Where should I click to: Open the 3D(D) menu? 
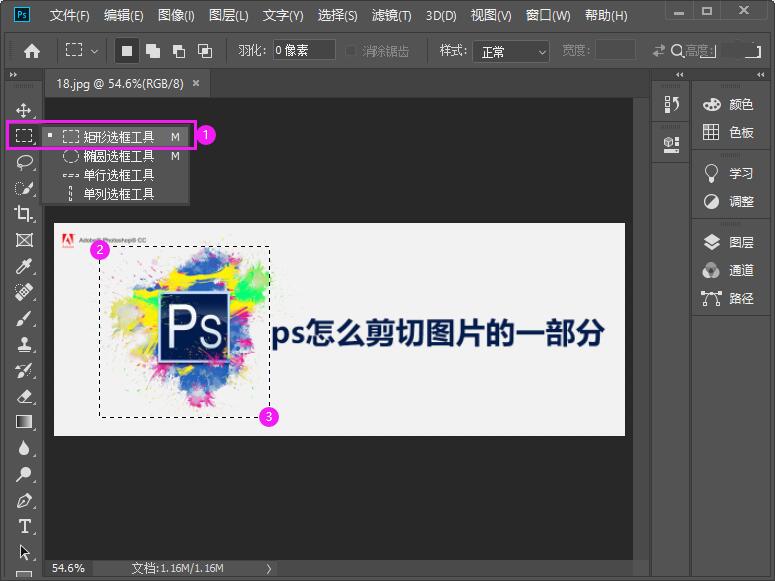[441, 15]
